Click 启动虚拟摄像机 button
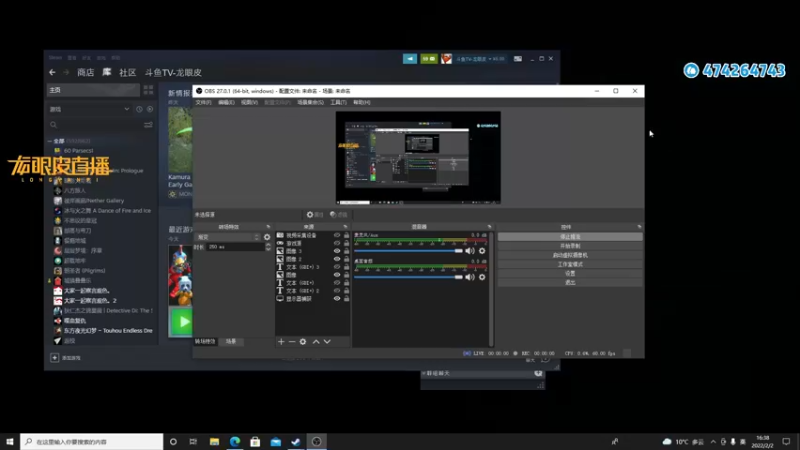 pos(570,255)
